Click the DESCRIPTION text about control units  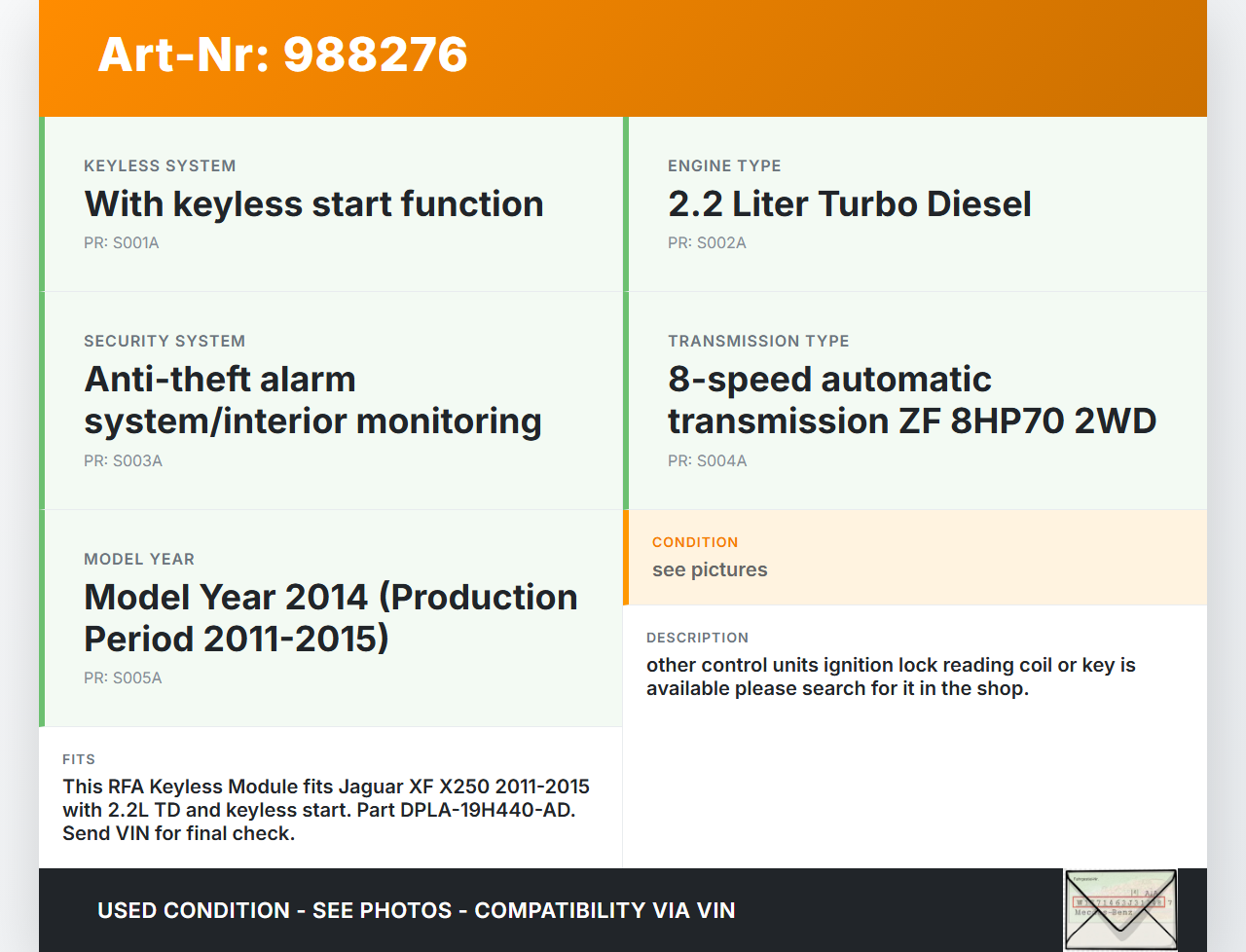[x=891, y=677]
